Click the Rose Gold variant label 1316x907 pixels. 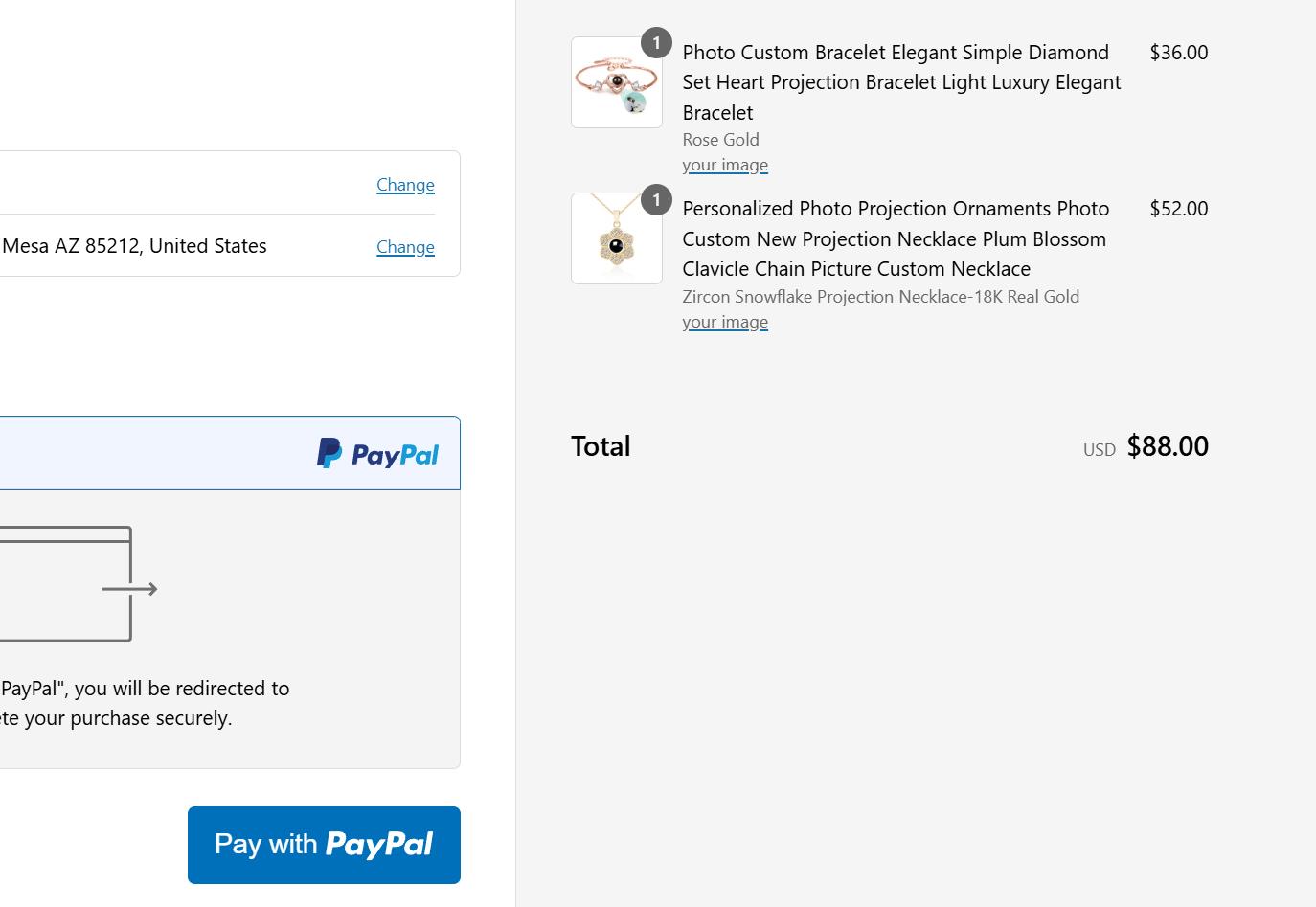coord(720,140)
